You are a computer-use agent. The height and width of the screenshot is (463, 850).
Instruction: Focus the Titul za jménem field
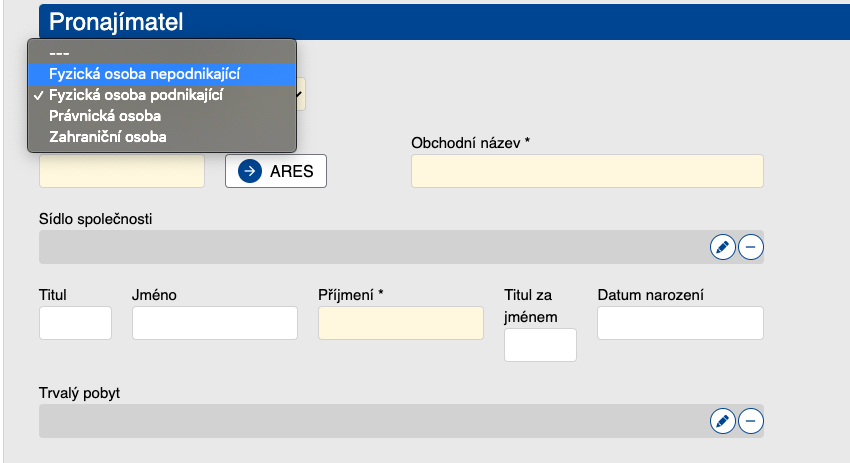tap(540, 345)
